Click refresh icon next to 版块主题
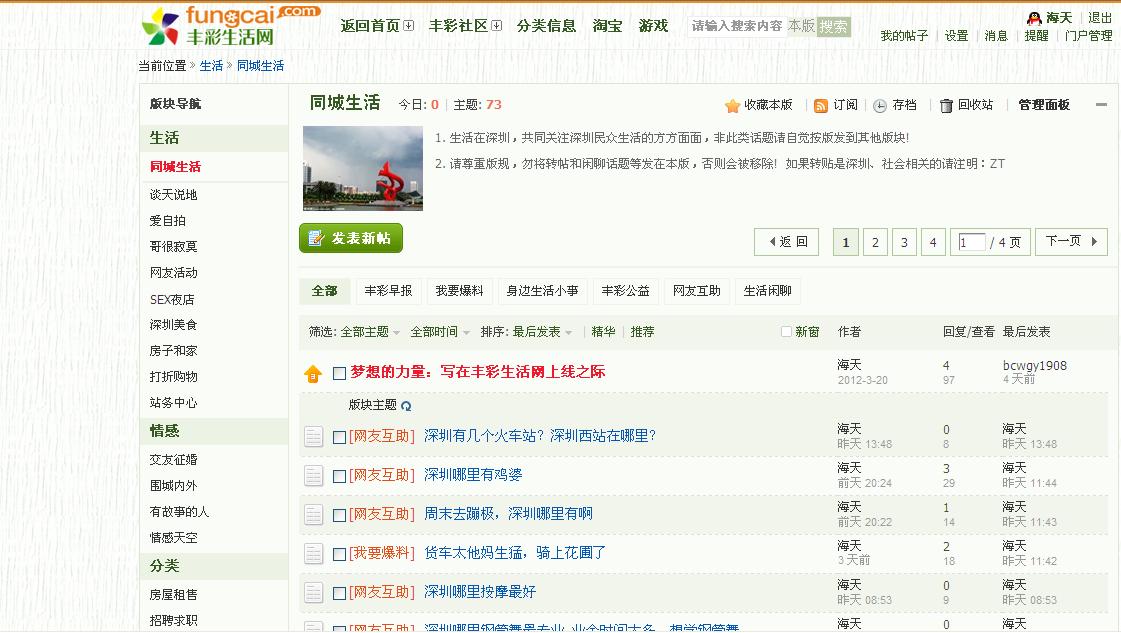 406,406
